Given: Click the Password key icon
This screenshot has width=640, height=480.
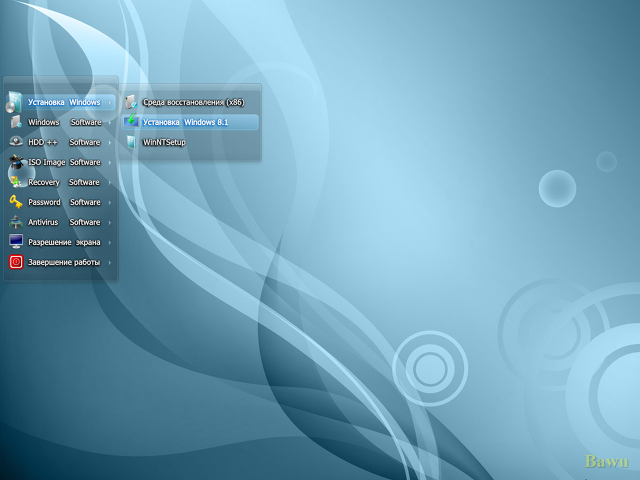Looking at the screenshot, I should pos(16,202).
